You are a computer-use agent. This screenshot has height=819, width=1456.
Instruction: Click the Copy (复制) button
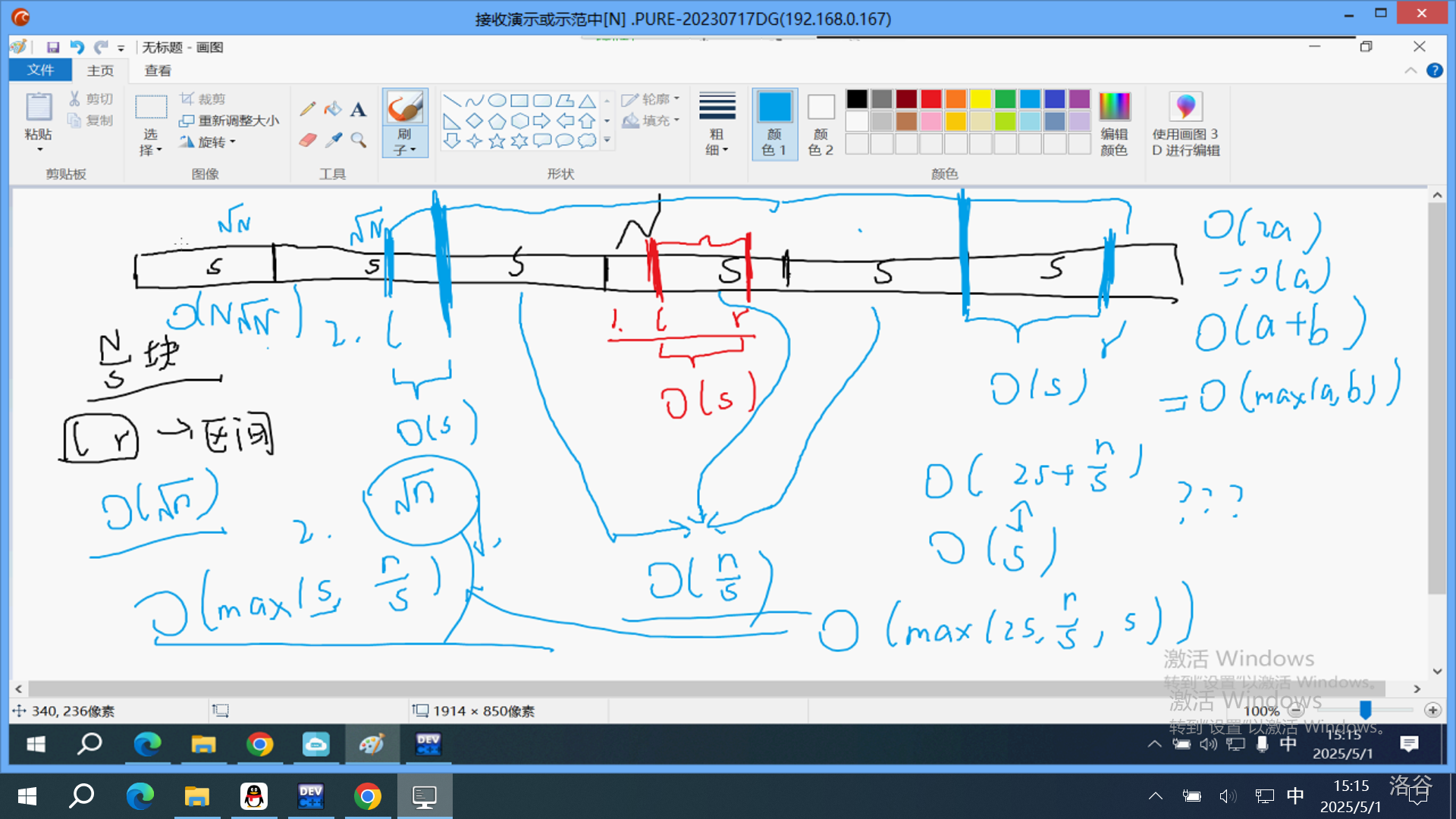coord(91,120)
